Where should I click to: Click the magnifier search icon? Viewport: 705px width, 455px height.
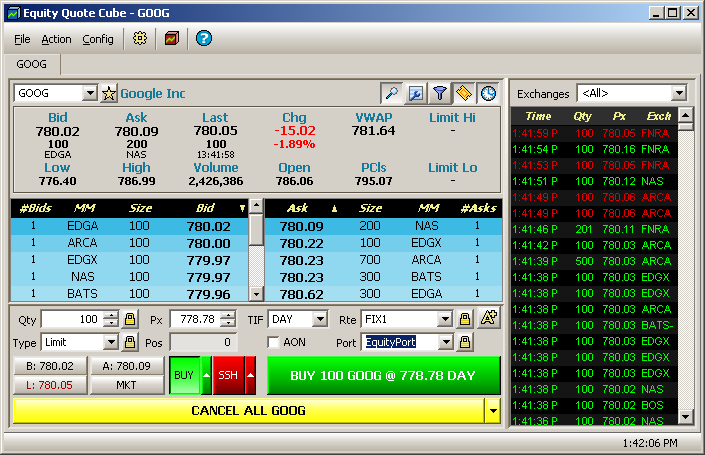(x=392, y=94)
